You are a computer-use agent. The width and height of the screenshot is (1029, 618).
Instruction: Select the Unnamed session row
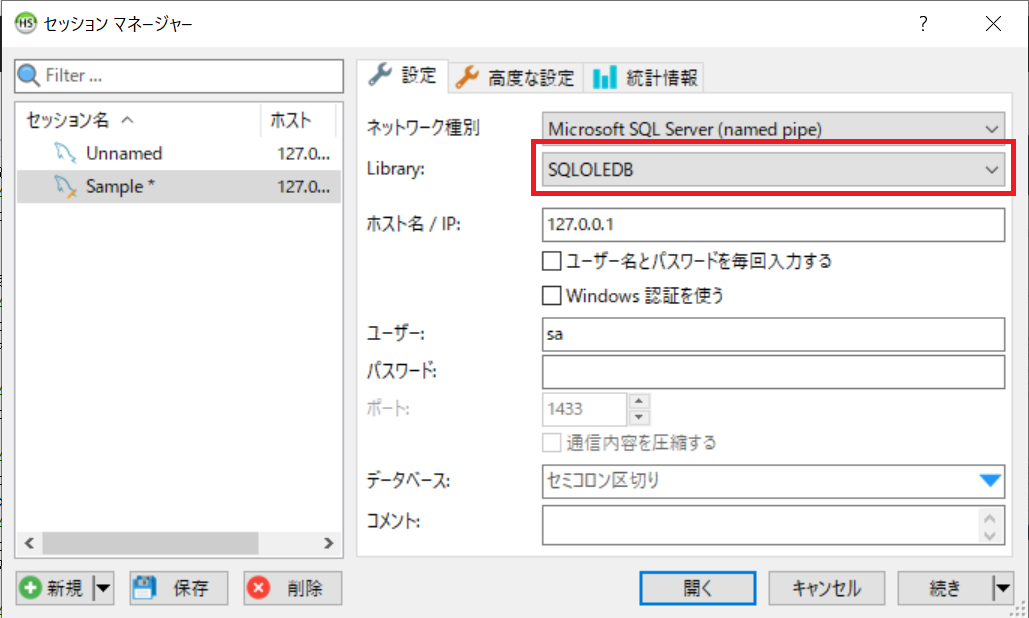(178, 154)
